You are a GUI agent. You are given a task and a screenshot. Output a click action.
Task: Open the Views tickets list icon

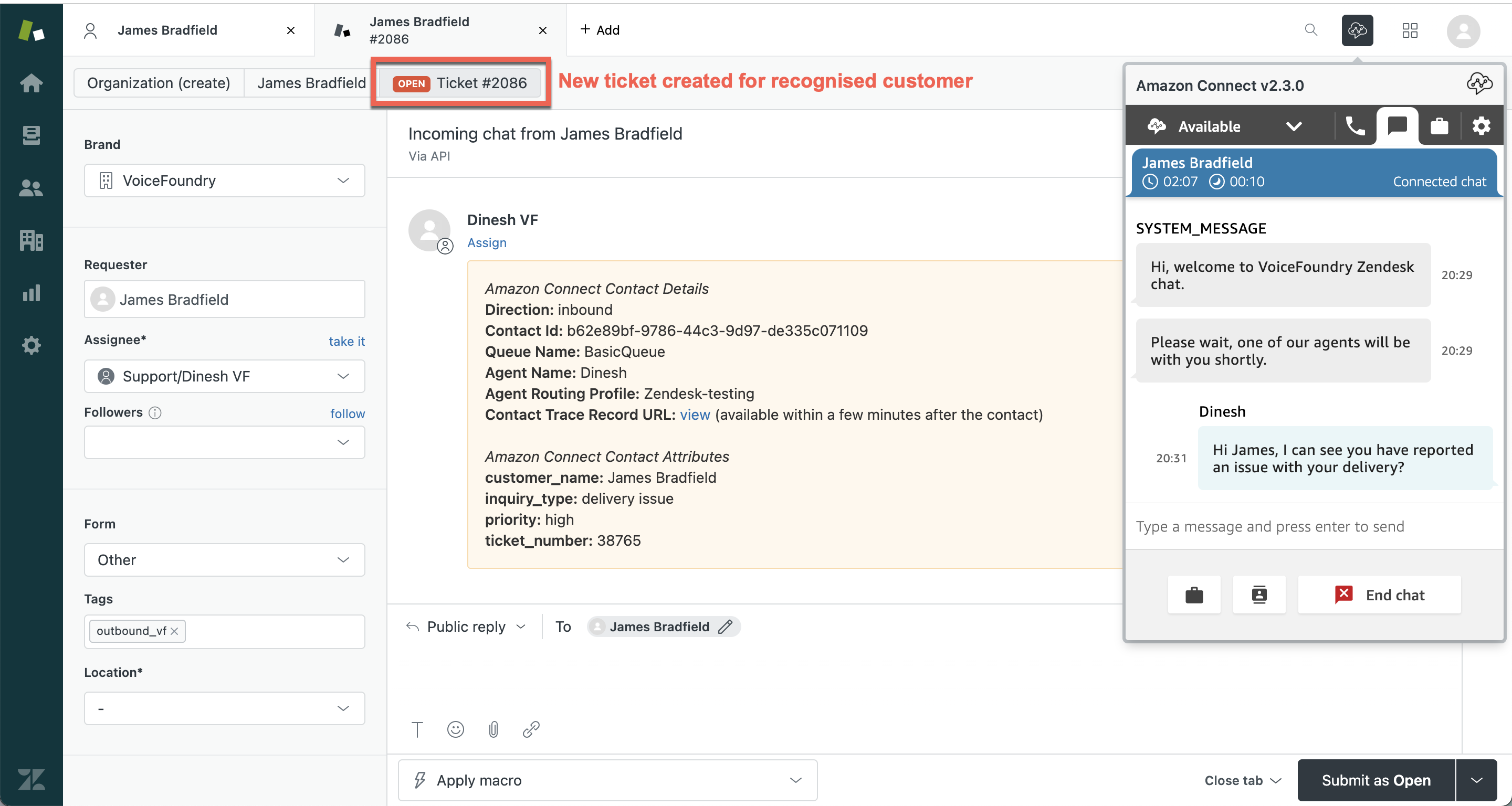pos(31,135)
